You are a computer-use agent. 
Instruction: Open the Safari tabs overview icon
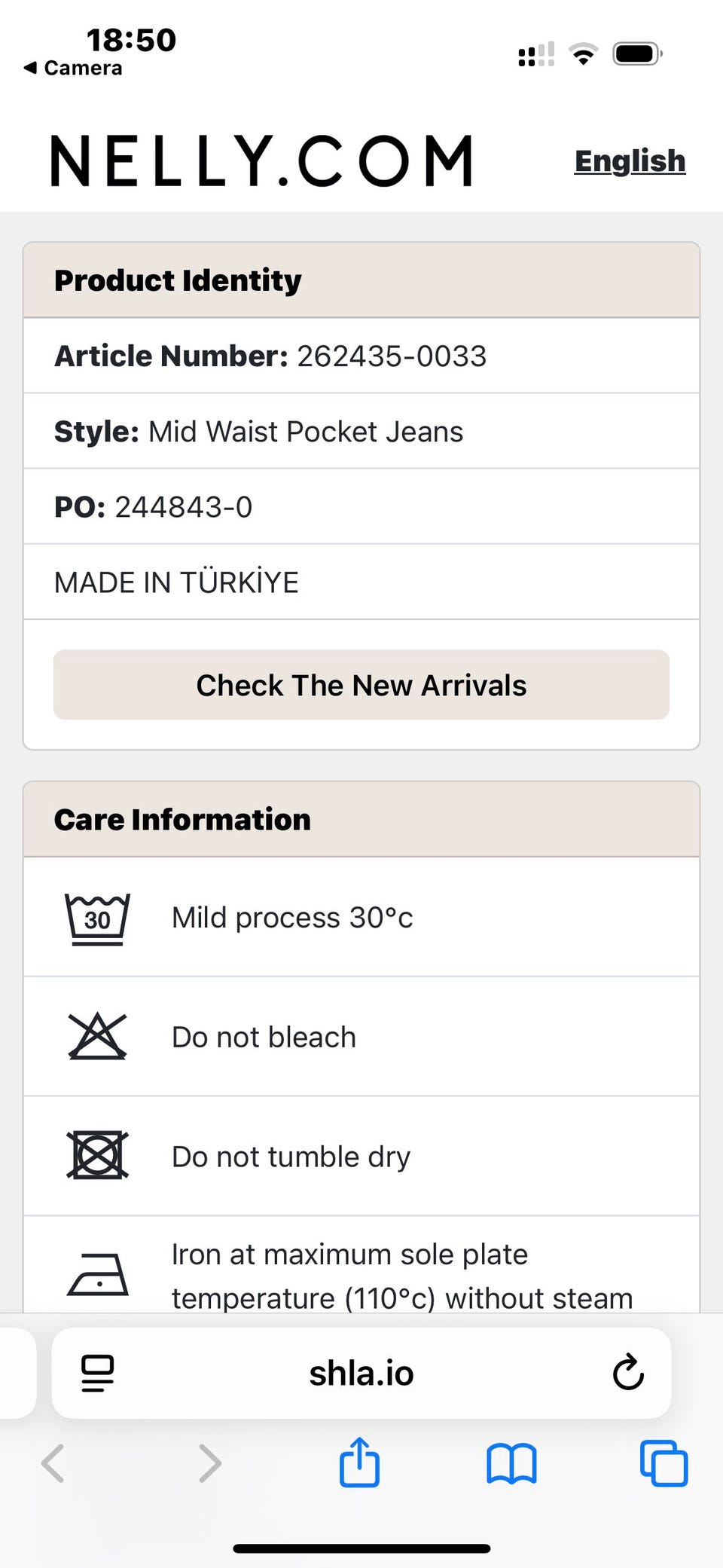[x=664, y=1463]
